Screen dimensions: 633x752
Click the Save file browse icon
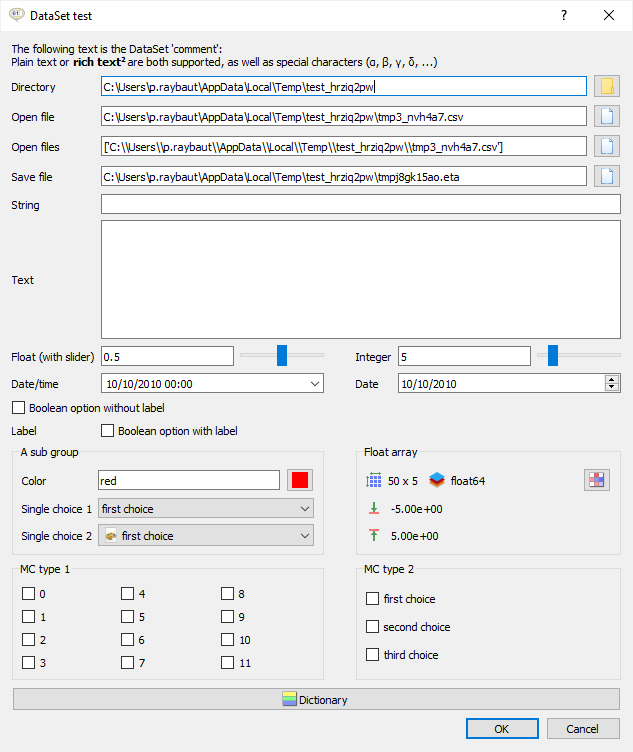tap(607, 176)
